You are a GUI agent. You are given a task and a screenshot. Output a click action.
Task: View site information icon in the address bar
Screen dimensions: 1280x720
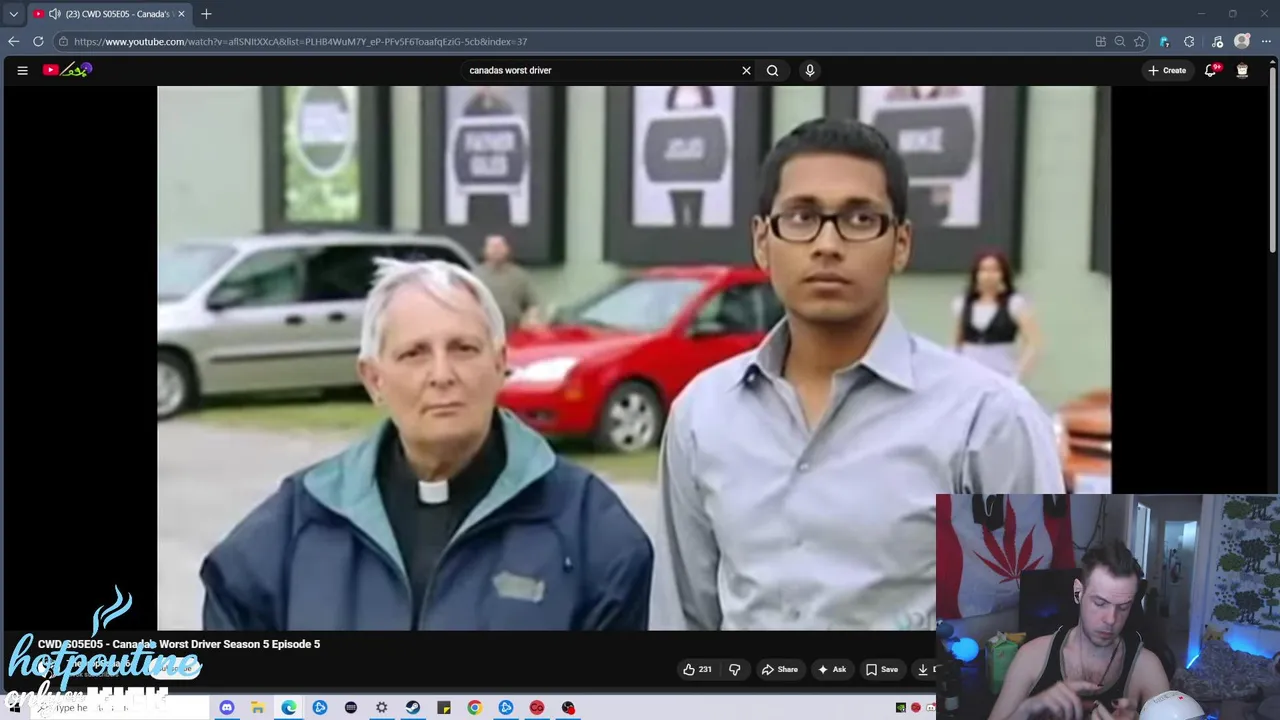[63, 41]
